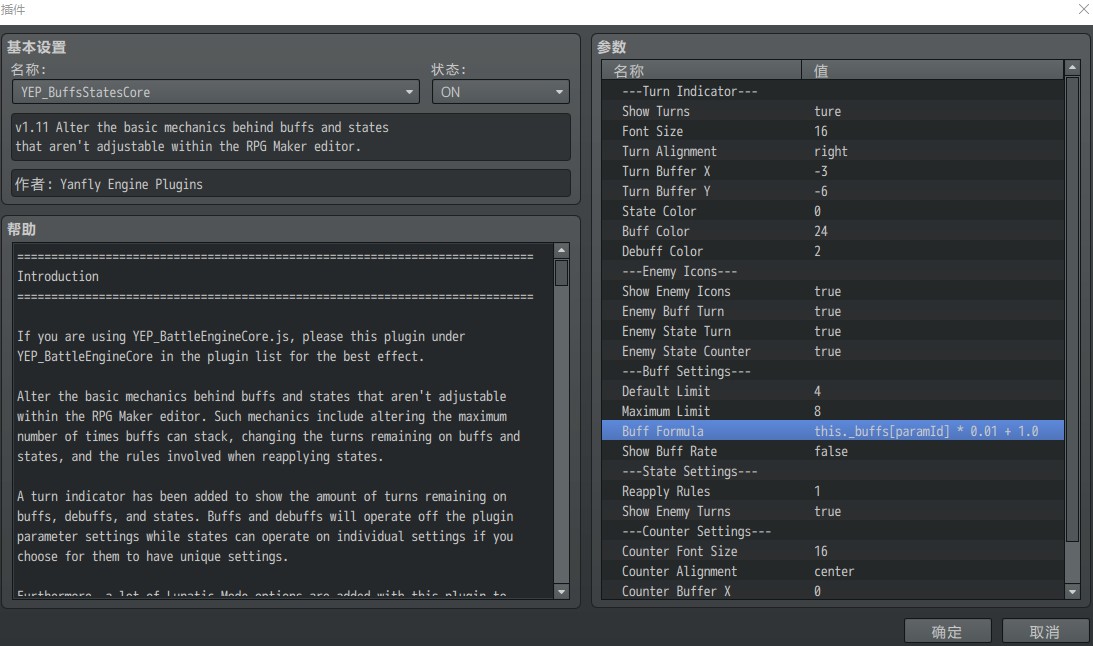Screen dimensions: 1093x646
Task: Select the Enemy State Counter parameter
Action: 833,352
